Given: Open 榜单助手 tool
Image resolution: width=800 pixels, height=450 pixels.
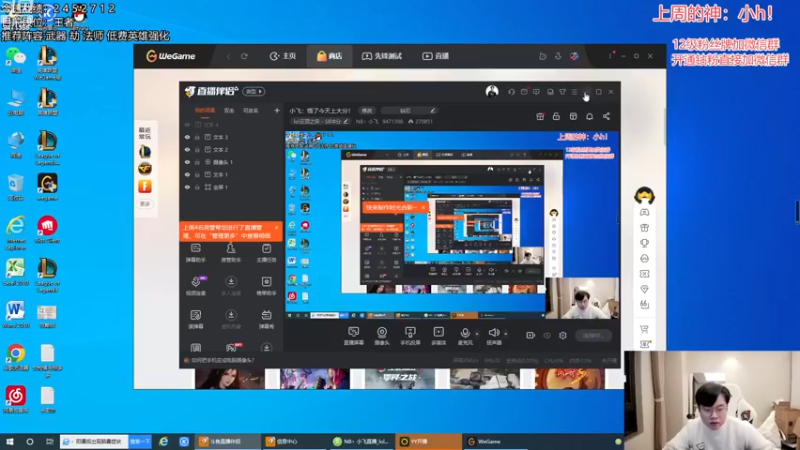Looking at the screenshot, I should click(266, 286).
